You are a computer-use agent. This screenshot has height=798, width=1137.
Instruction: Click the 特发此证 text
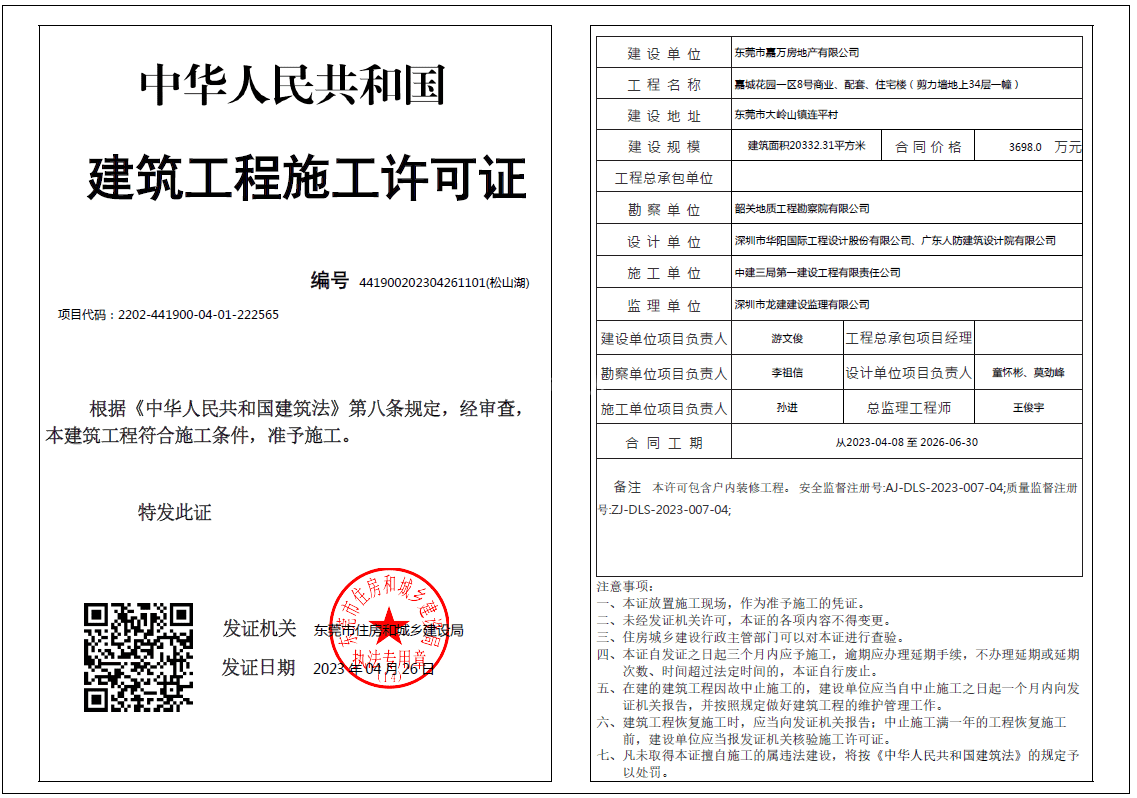(x=175, y=512)
